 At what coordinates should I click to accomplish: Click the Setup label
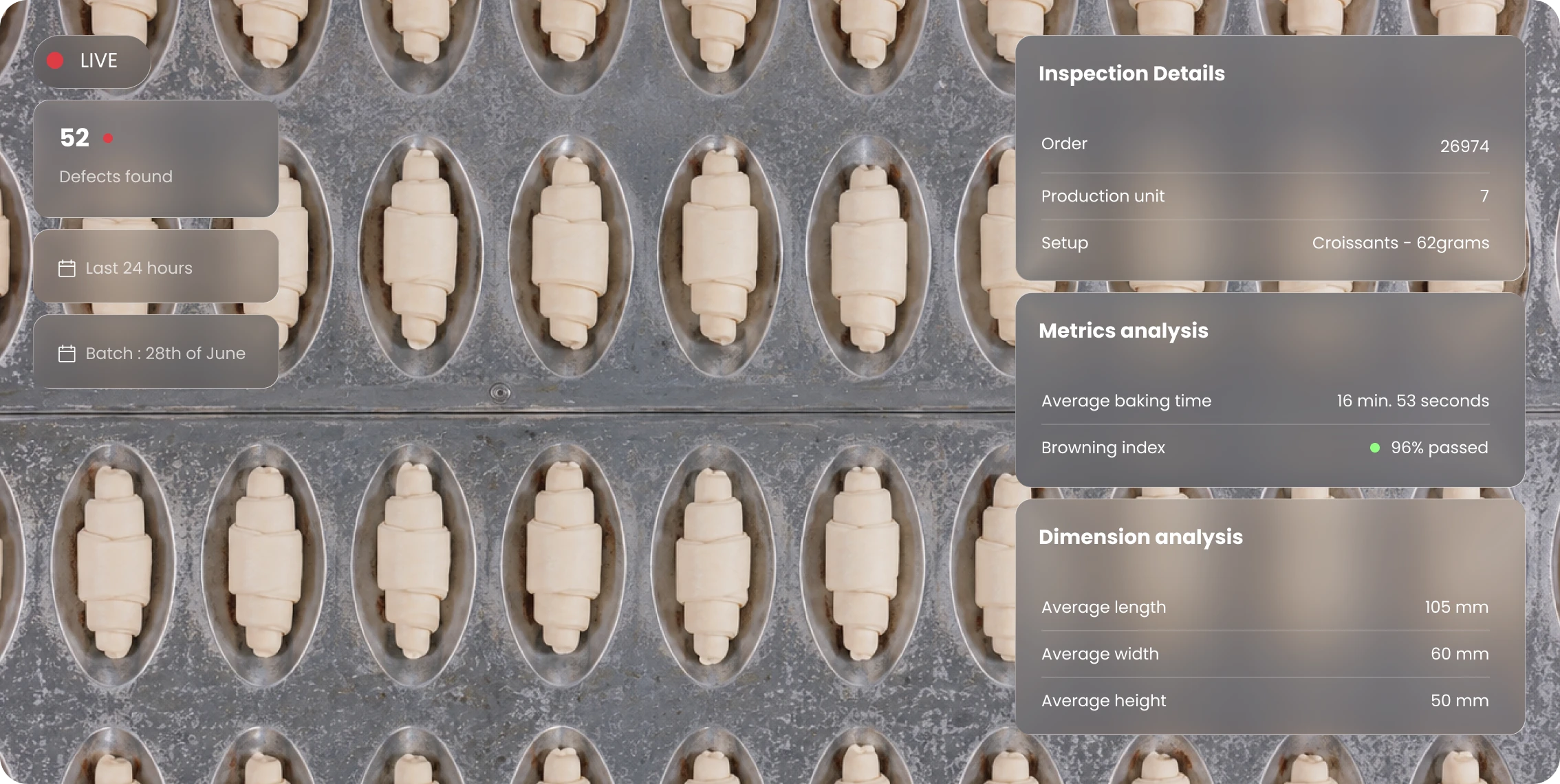(x=1065, y=243)
